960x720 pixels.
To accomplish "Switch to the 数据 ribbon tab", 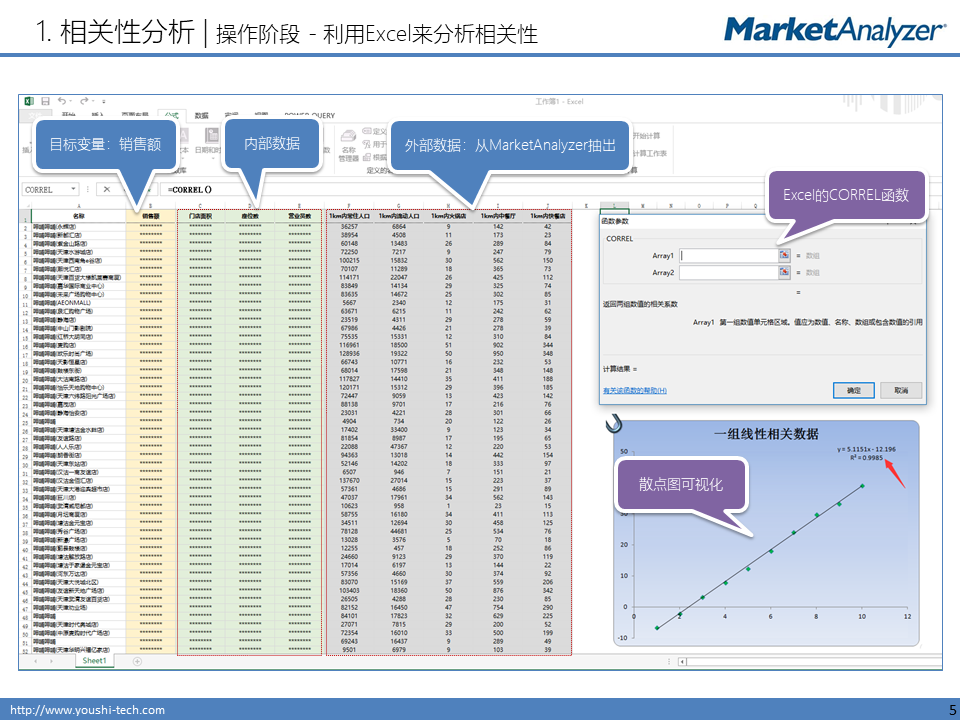I will pos(201,116).
